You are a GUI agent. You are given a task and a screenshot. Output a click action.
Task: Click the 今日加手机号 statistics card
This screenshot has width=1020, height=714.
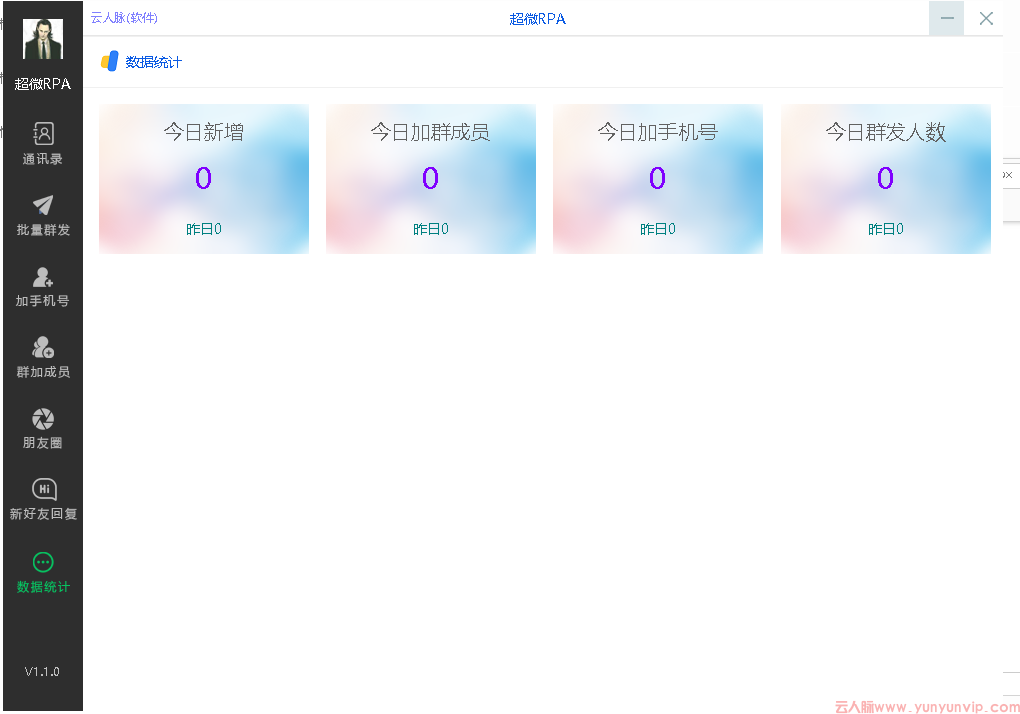click(x=658, y=179)
